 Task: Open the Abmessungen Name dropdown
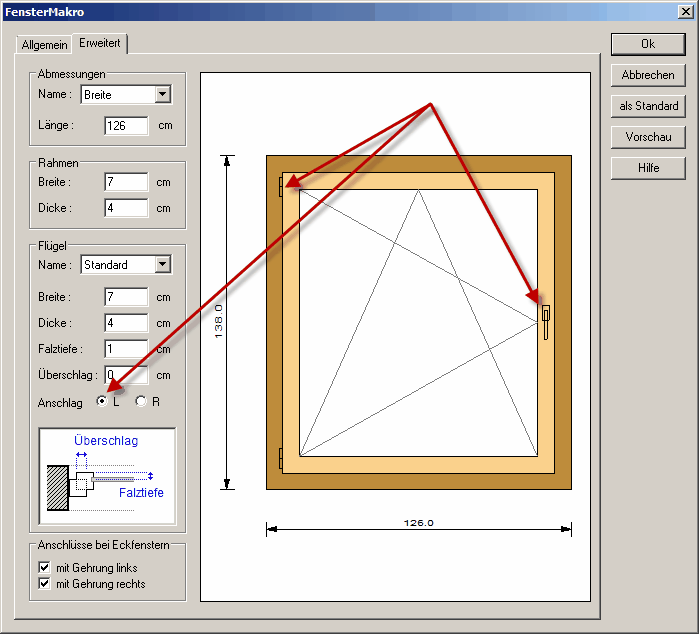163,95
